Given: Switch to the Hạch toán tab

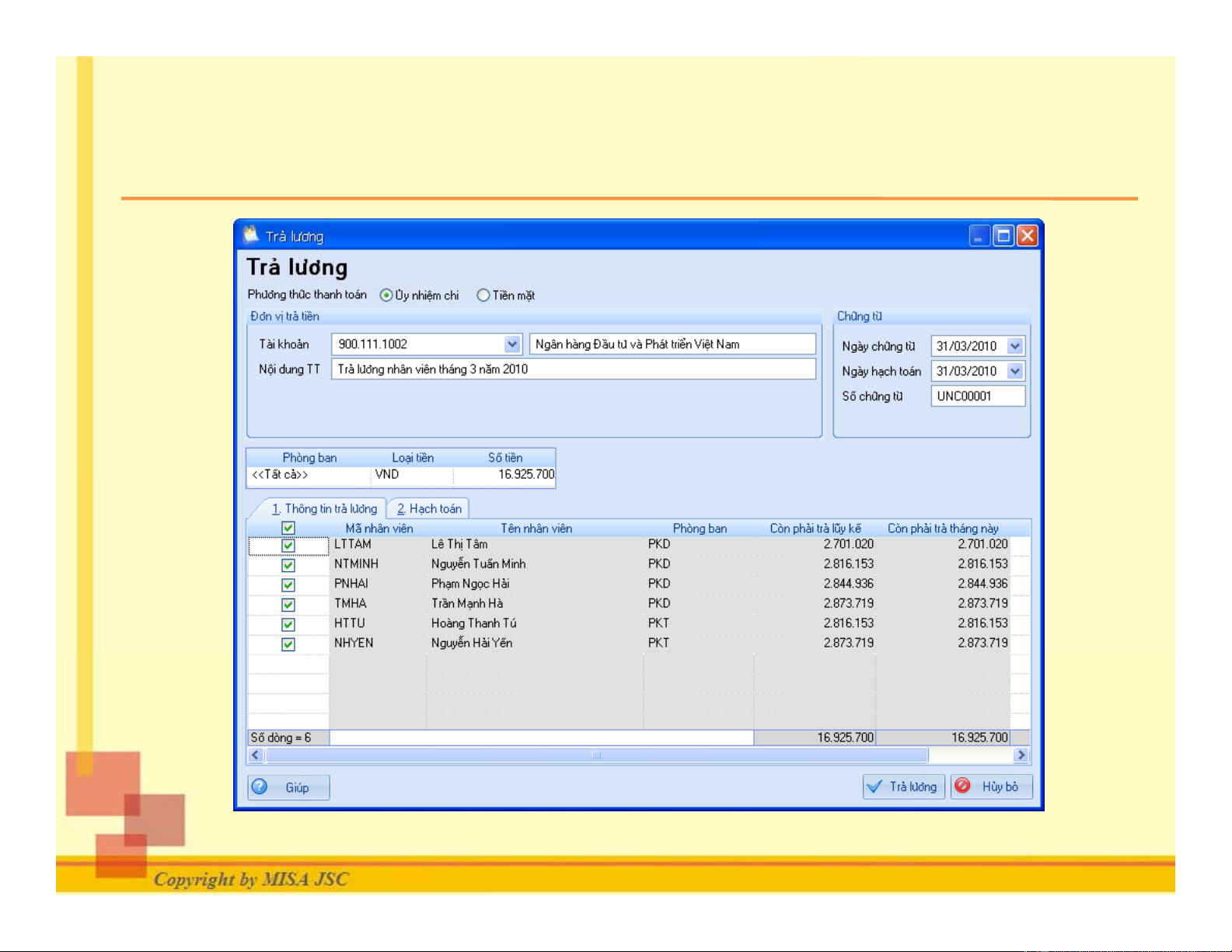Looking at the screenshot, I should (429, 509).
